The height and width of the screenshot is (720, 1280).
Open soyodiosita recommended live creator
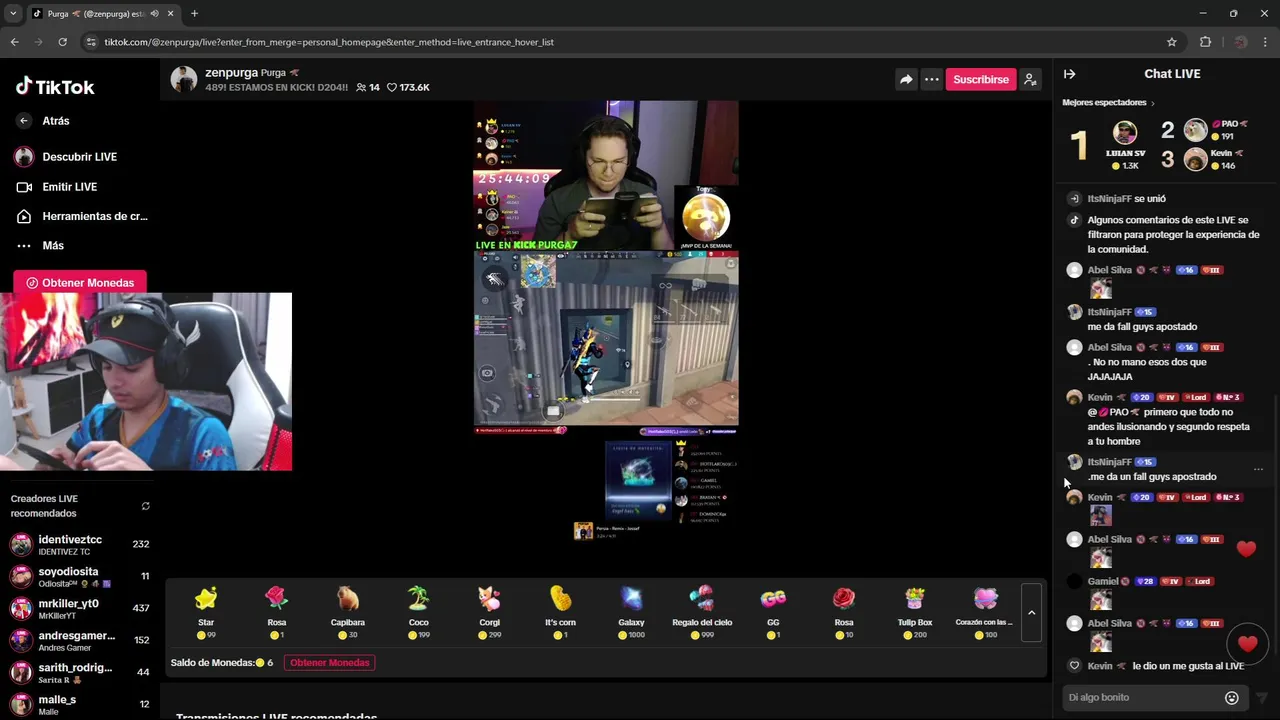pos(80,576)
